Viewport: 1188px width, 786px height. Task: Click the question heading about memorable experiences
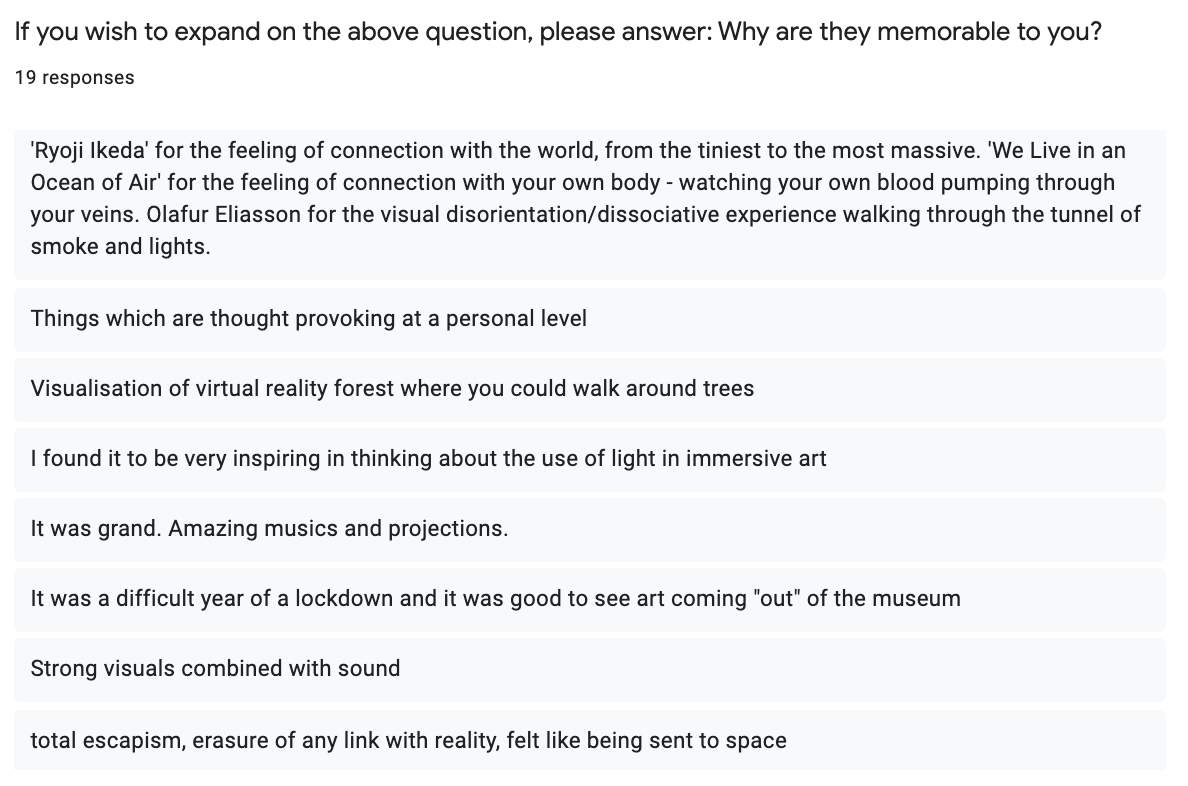pyautogui.click(x=558, y=31)
